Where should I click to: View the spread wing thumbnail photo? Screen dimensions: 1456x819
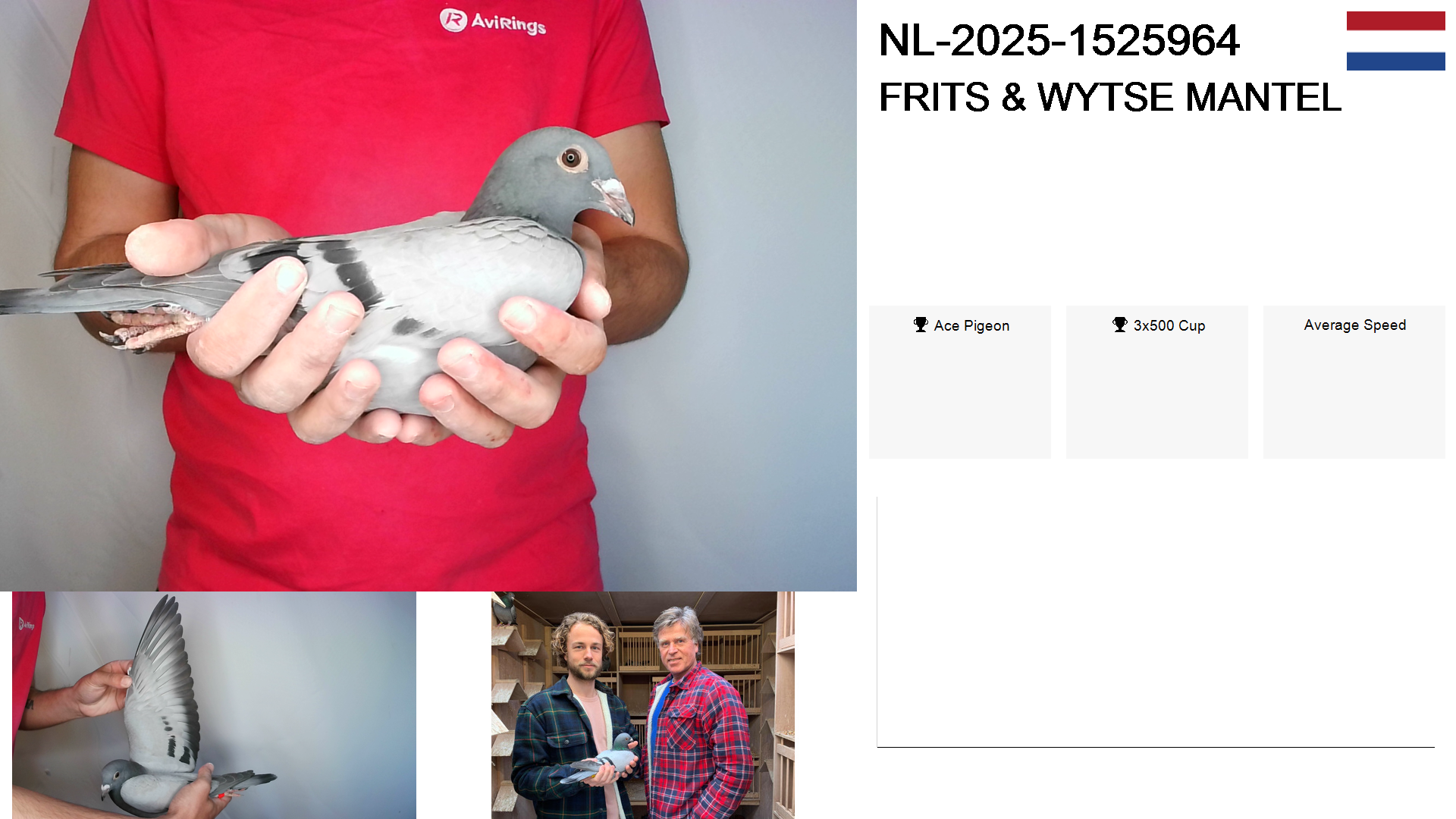(214, 704)
